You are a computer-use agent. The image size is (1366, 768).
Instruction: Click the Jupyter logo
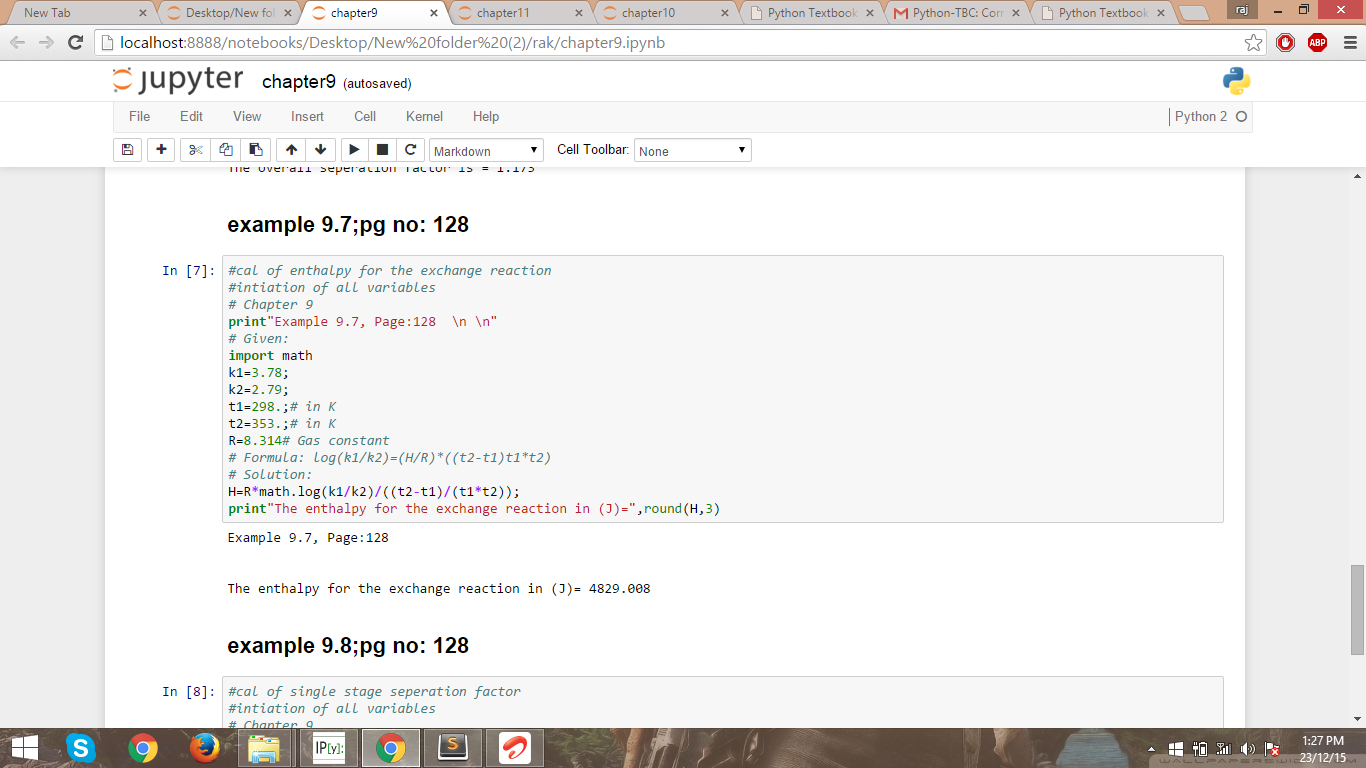178,80
